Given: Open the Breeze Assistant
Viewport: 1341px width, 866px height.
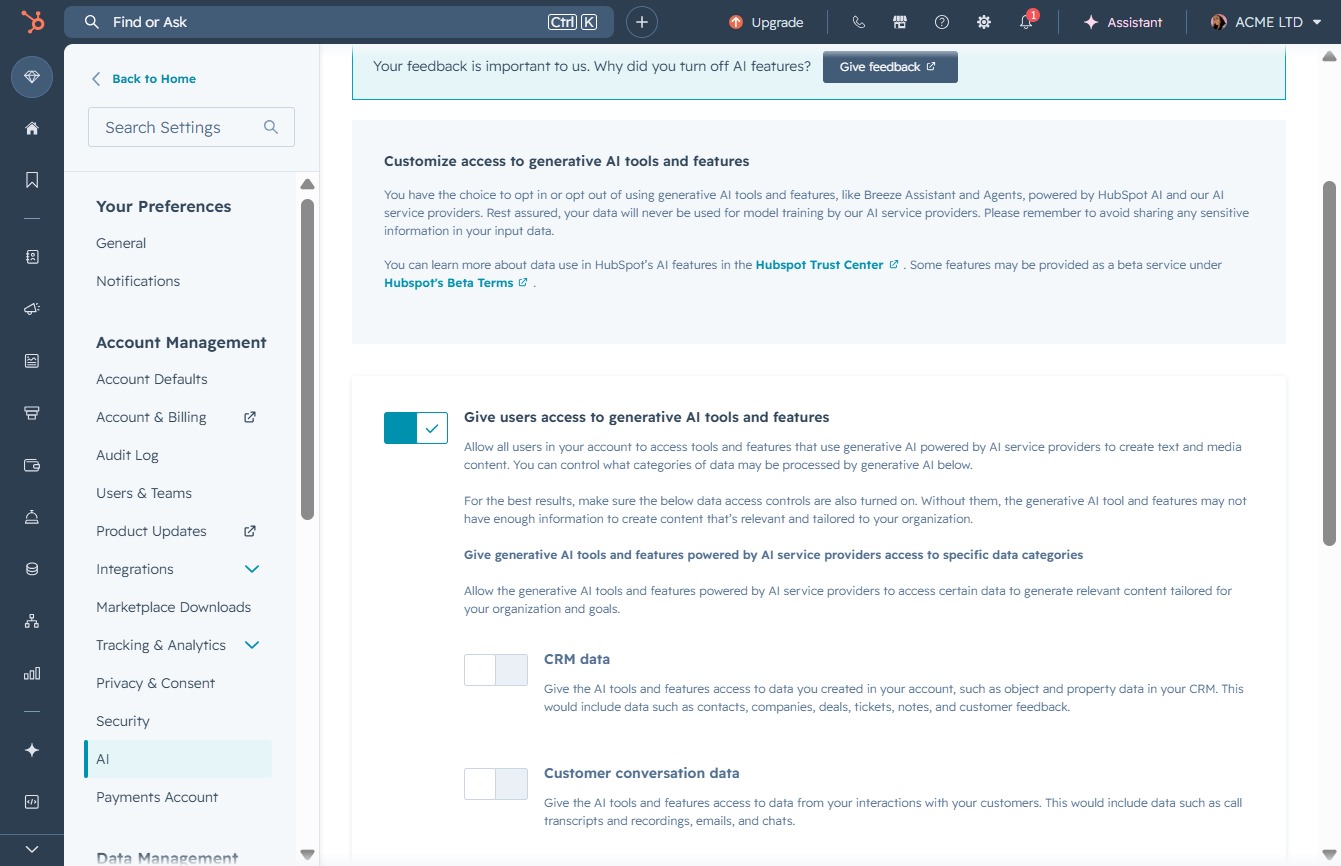Looking at the screenshot, I should (x=1122, y=22).
